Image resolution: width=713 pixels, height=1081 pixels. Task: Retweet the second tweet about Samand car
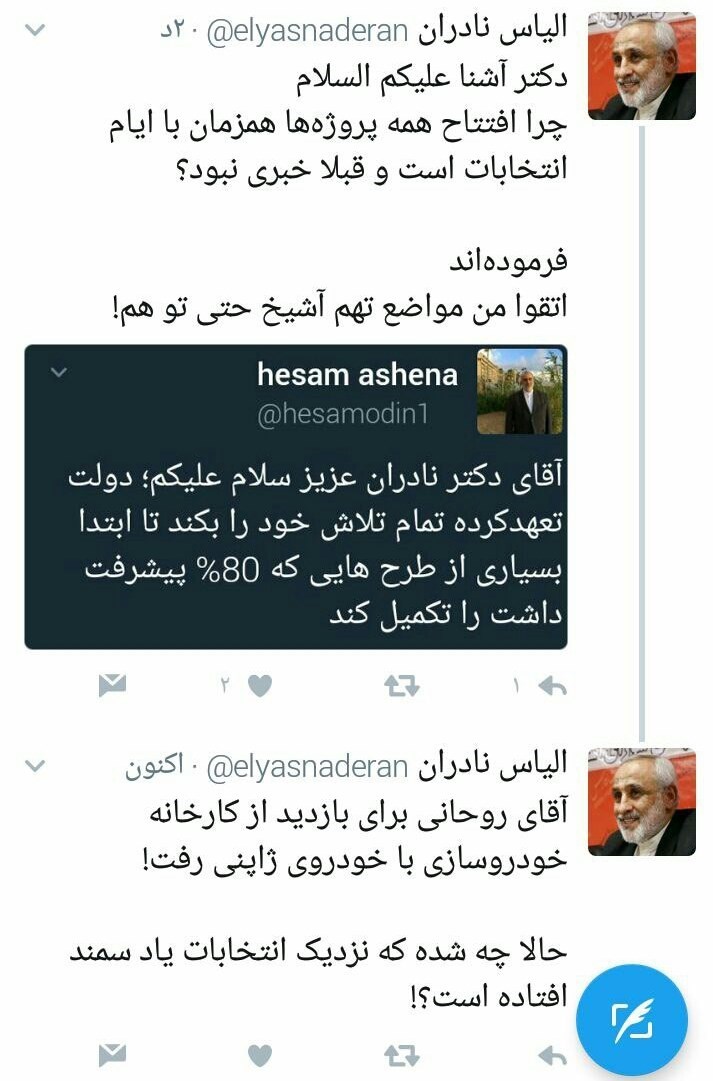click(x=401, y=1055)
